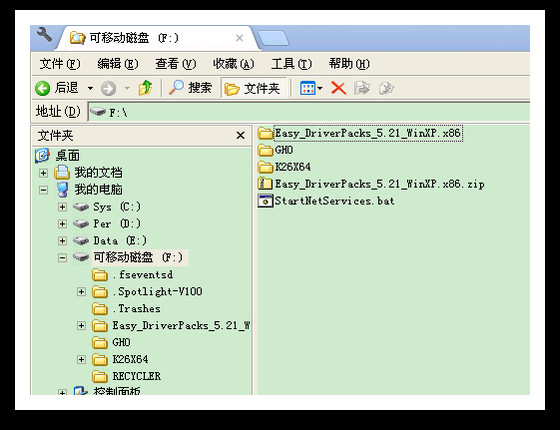Click the red Delete X icon

pos(338,88)
